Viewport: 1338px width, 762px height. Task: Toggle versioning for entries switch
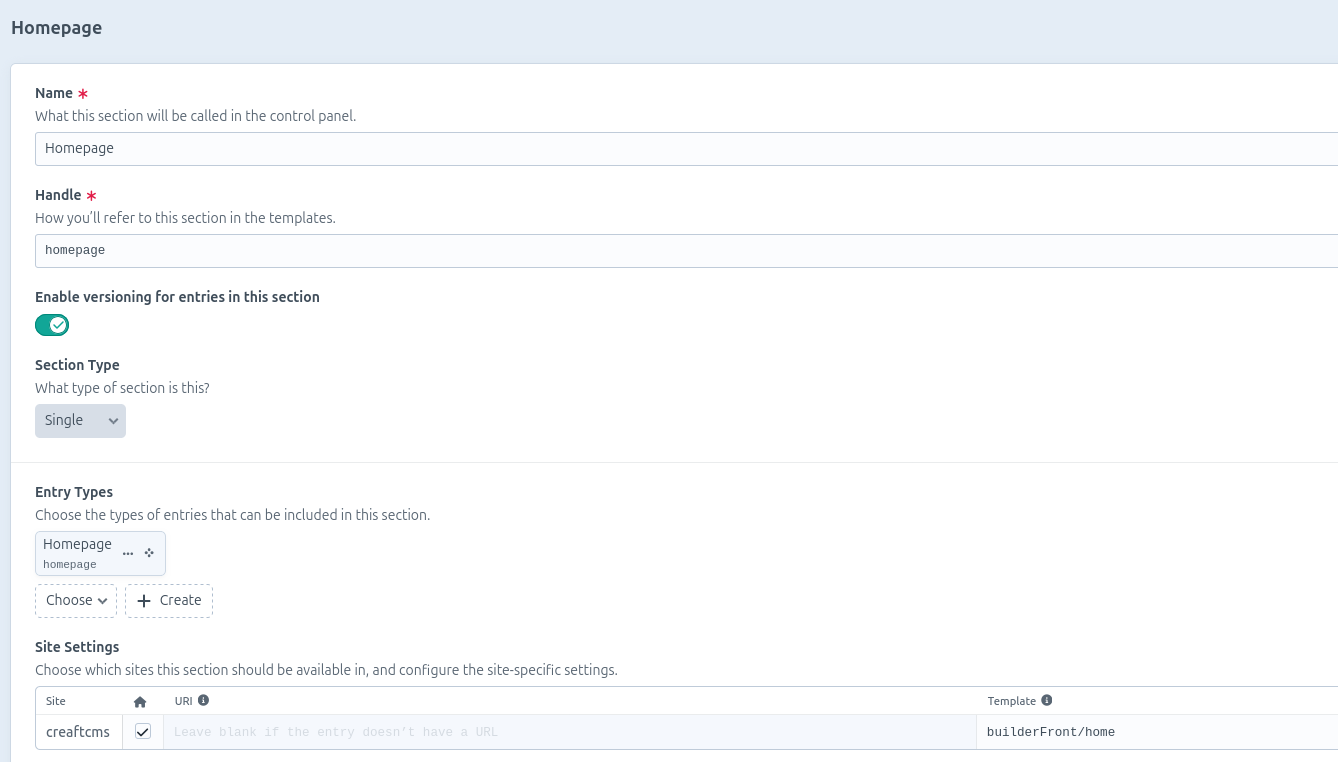(x=52, y=325)
